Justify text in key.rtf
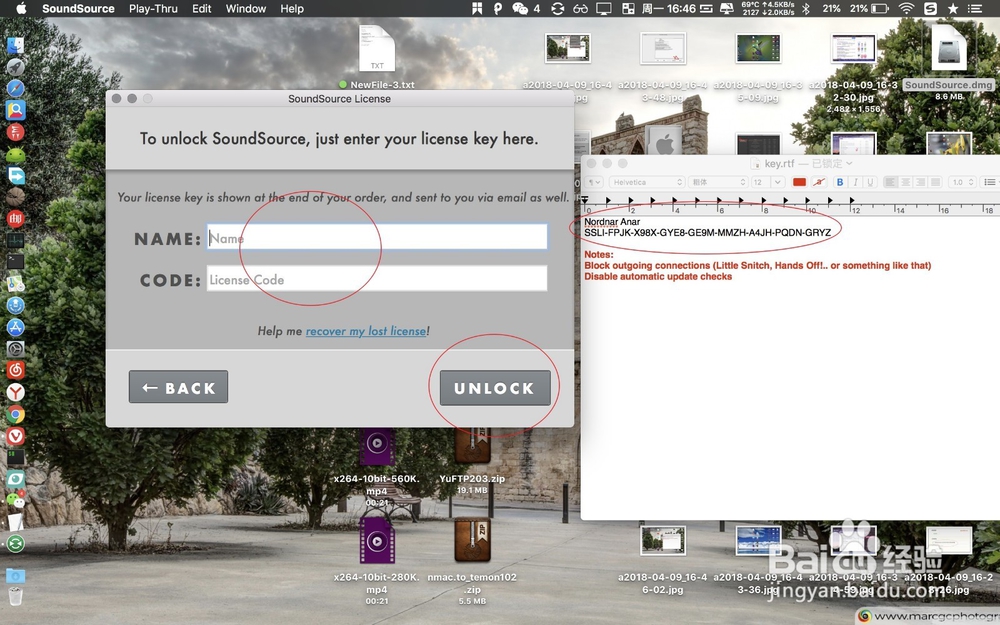This screenshot has height=625, width=1000. [936, 182]
